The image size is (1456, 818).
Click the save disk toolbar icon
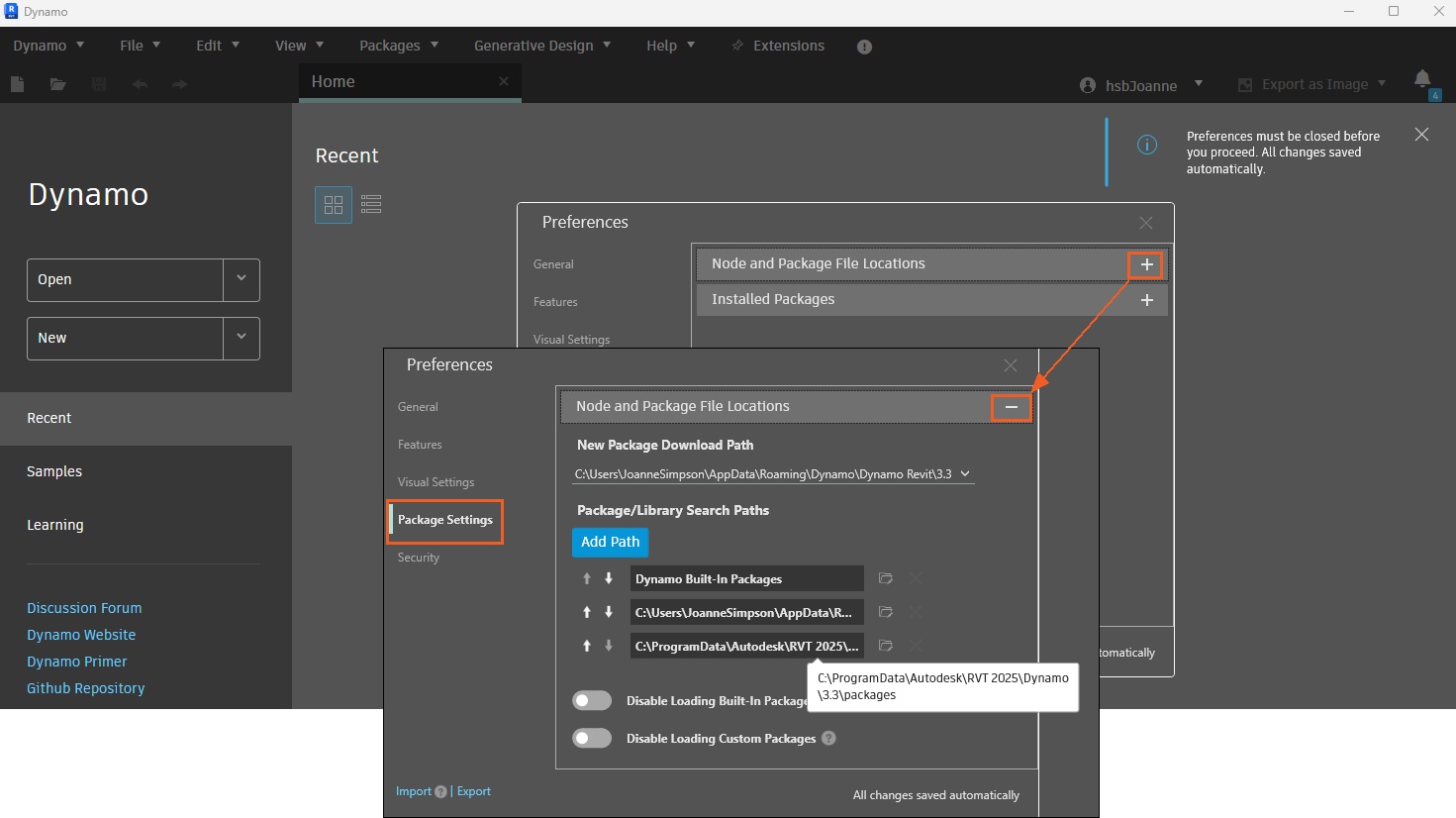pos(99,84)
